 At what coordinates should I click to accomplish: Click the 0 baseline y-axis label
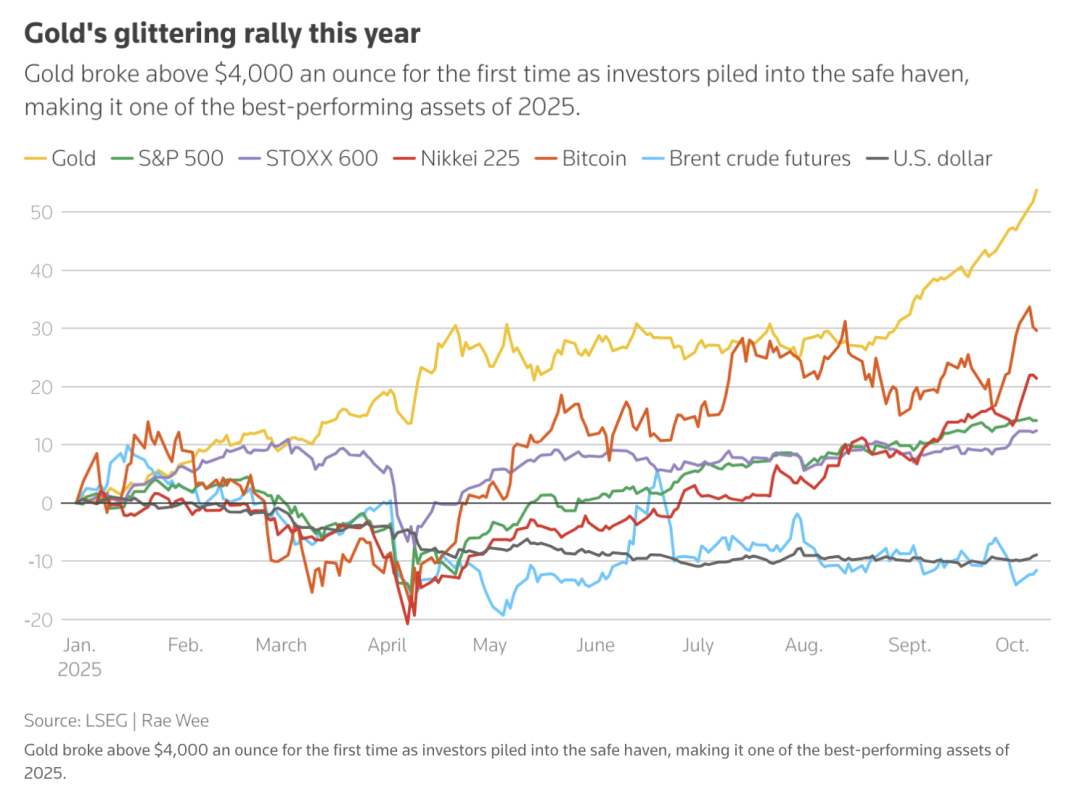pos(47,503)
